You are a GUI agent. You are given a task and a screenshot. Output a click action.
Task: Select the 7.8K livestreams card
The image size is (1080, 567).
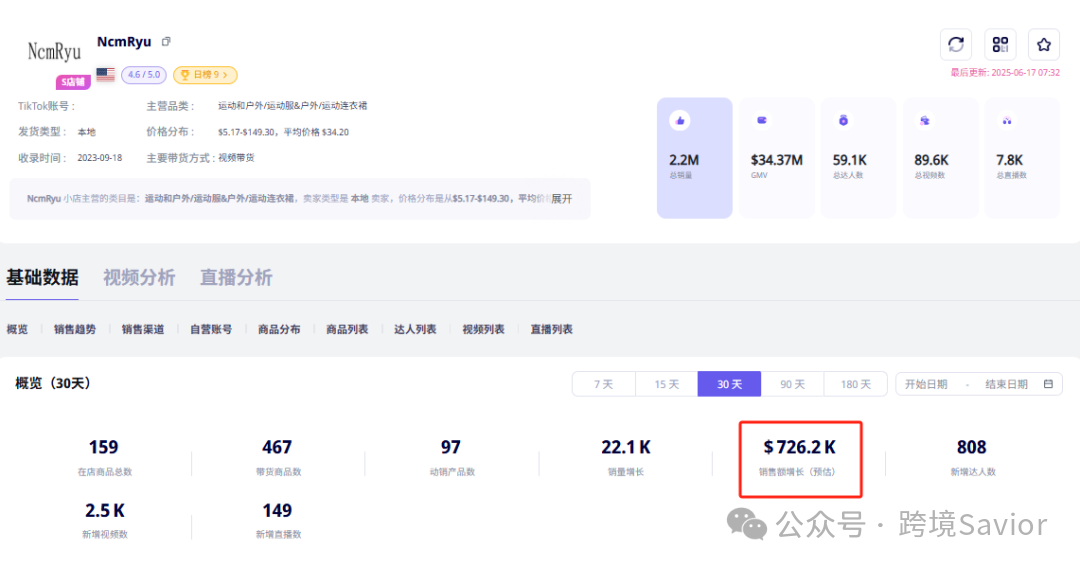coord(1022,158)
